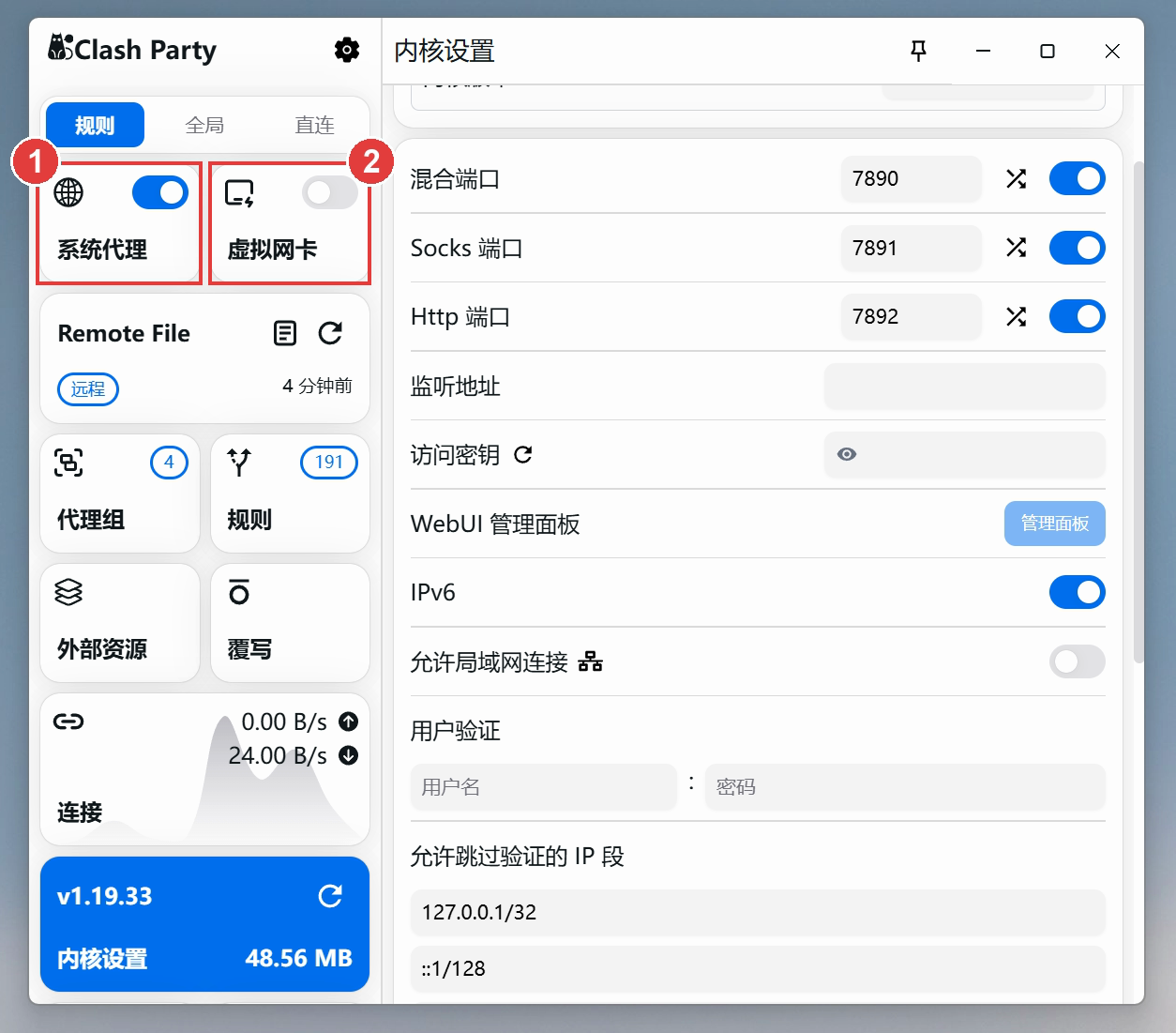This screenshot has width=1176, height=1033.
Task: Randomize the Socks 端口 port number
Action: (x=1016, y=247)
